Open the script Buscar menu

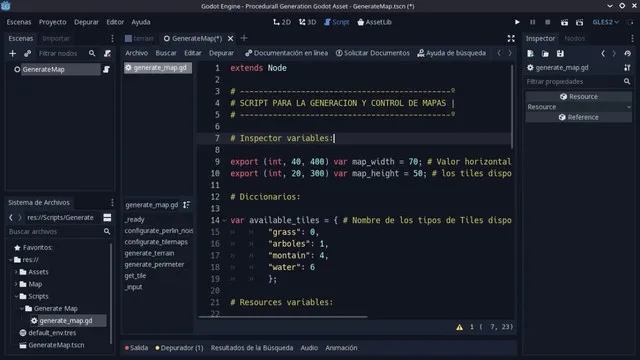click(x=166, y=53)
